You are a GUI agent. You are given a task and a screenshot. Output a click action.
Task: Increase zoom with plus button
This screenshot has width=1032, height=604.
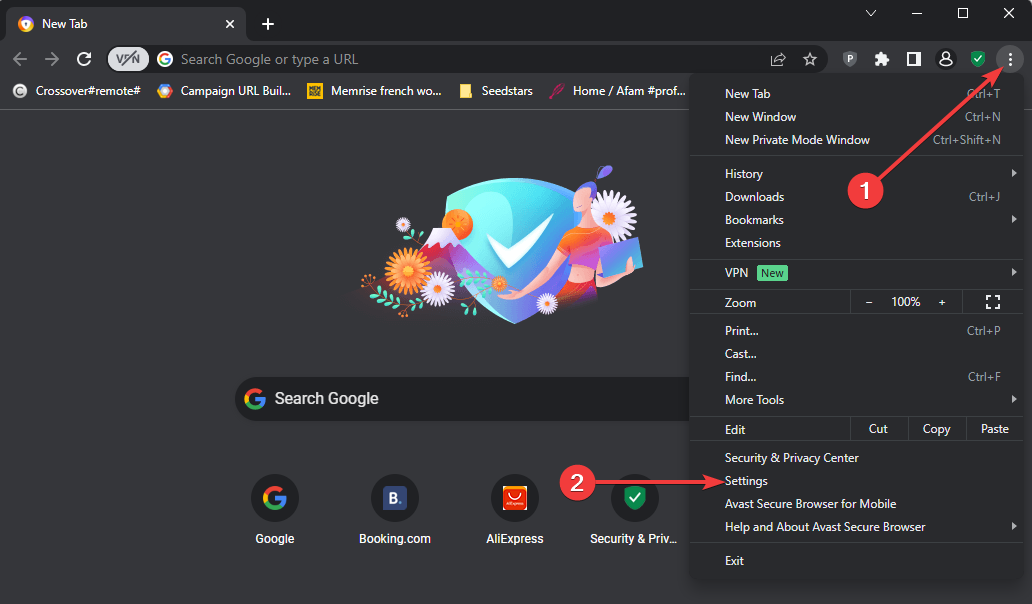942,302
